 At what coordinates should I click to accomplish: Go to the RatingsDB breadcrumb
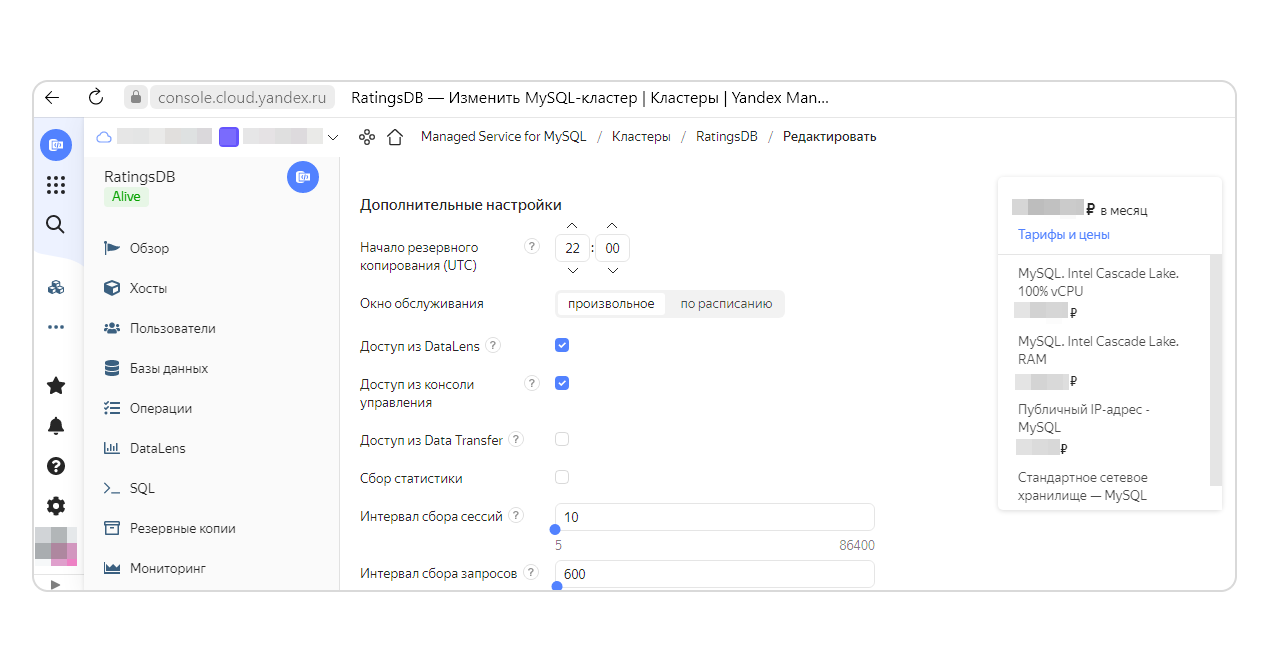[x=727, y=137]
